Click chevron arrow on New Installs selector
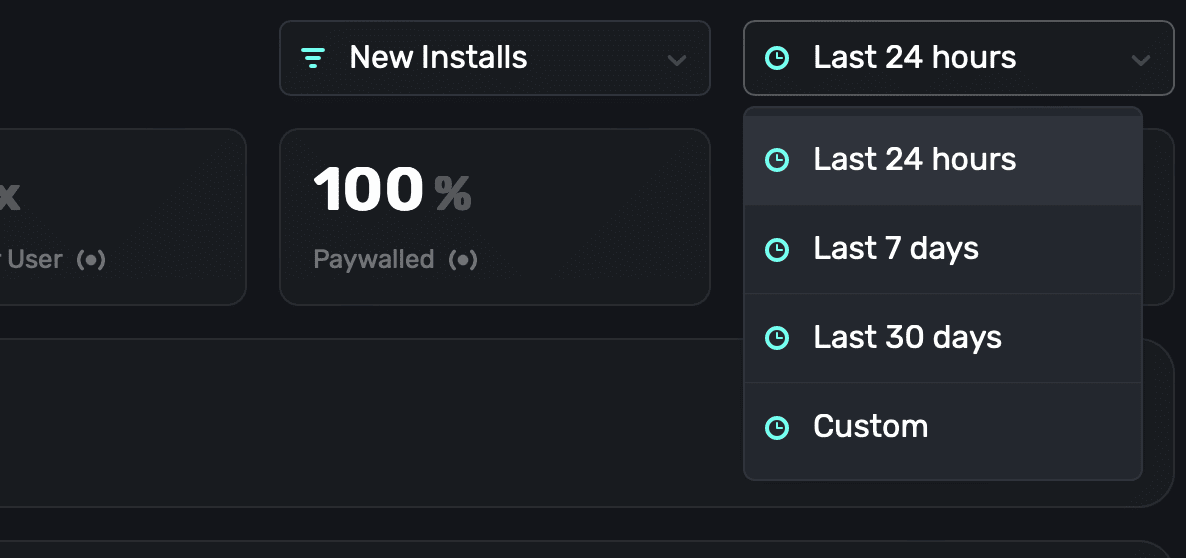This screenshot has height=558, width=1186. coord(677,60)
